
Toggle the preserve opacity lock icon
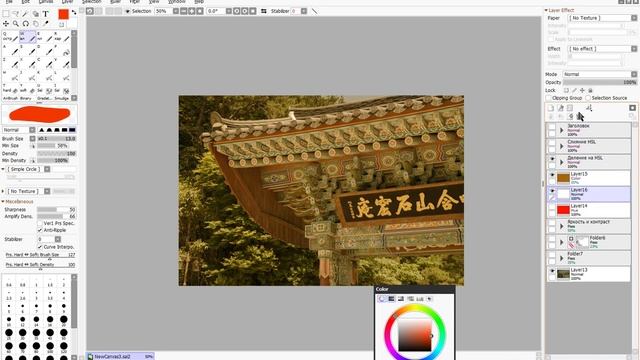[x=566, y=90]
